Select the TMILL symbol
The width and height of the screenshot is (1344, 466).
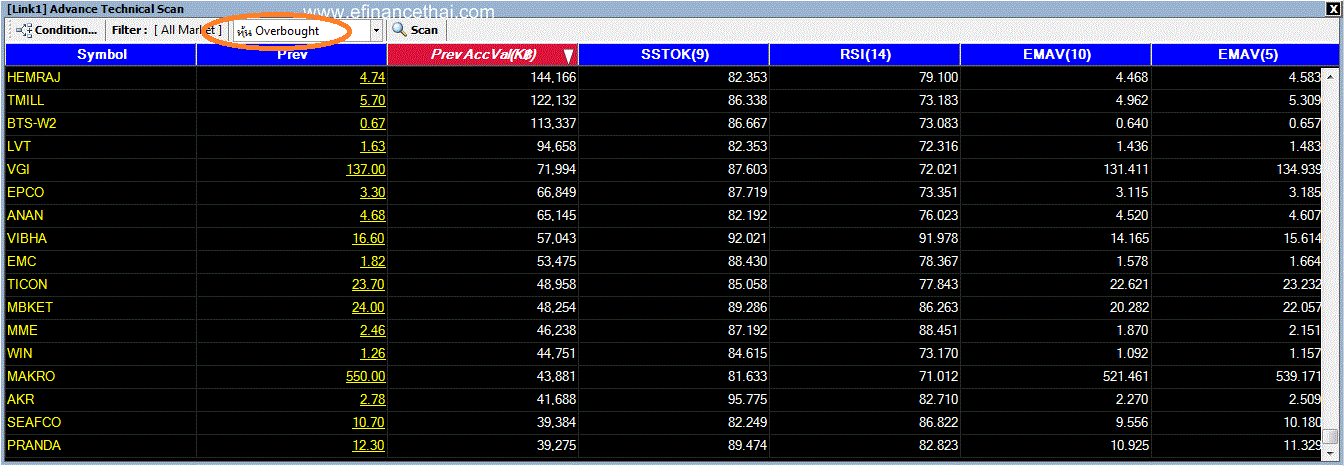click(x=26, y=100)
